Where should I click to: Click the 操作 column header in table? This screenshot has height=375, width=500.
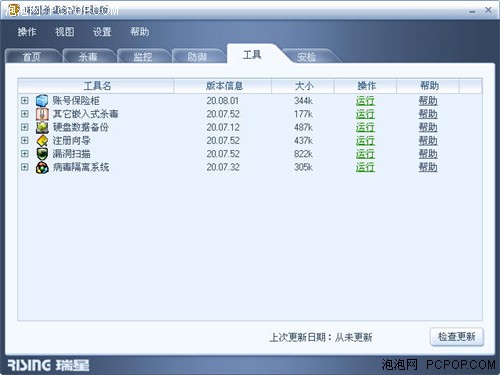pyautogui.click(x=365, y=86)
